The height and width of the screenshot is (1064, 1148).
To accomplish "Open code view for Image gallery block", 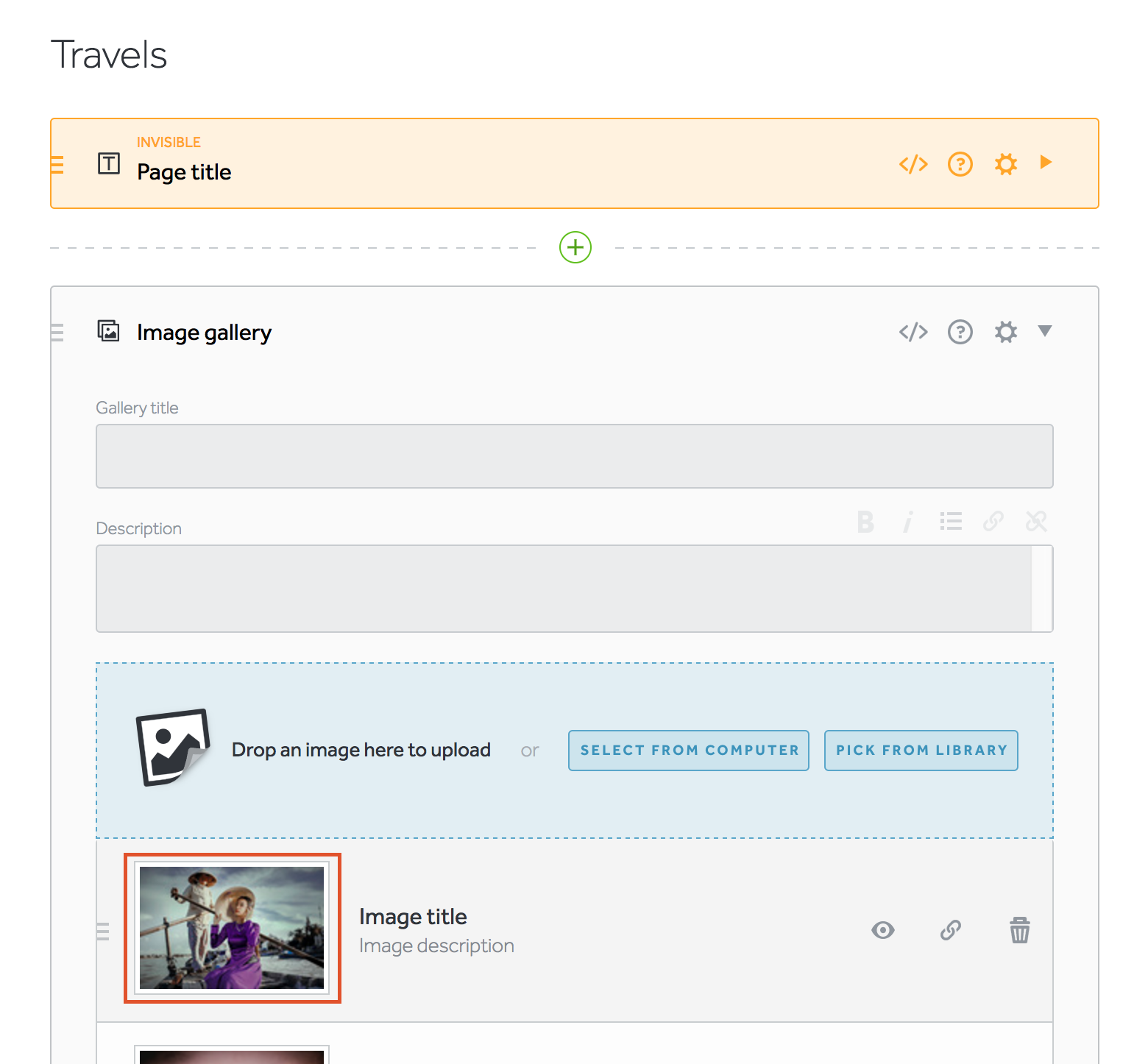I will (x=913, y=332).
